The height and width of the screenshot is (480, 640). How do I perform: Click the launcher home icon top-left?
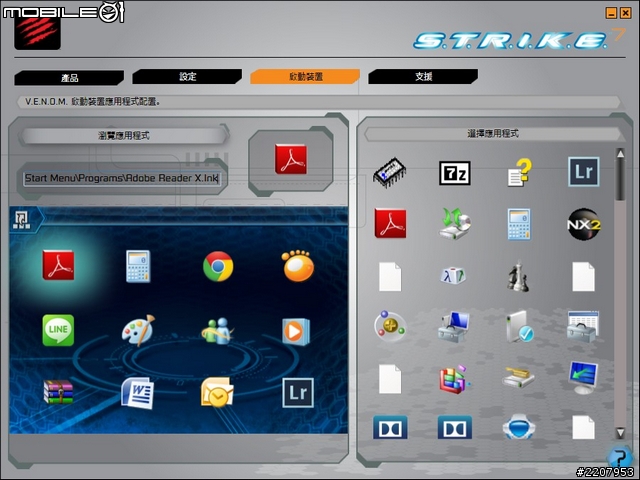pos(22,220)
